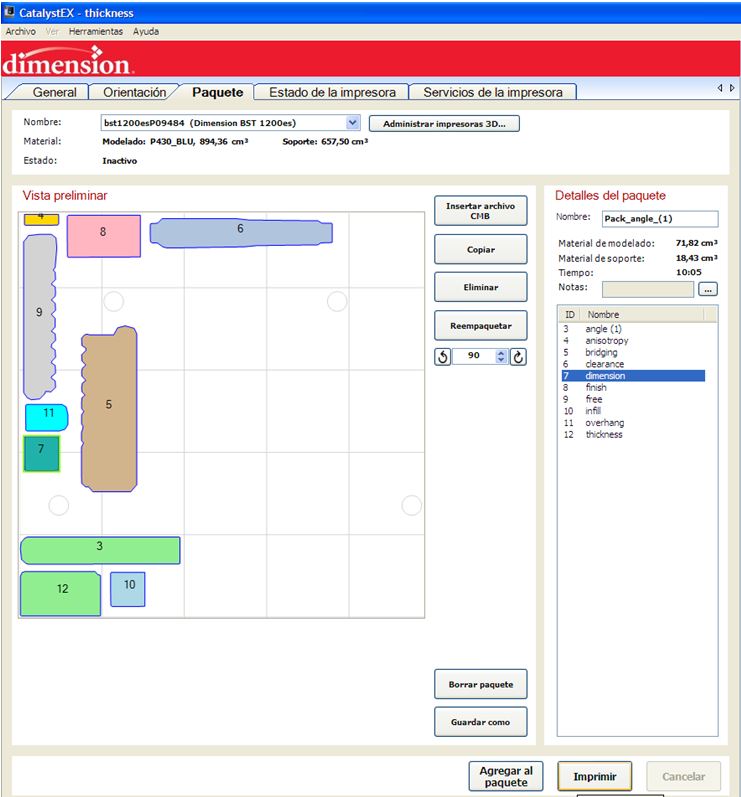Select gray part 9 in preview
This screenshot has width=741, height=797.
(x=39, y=316)
